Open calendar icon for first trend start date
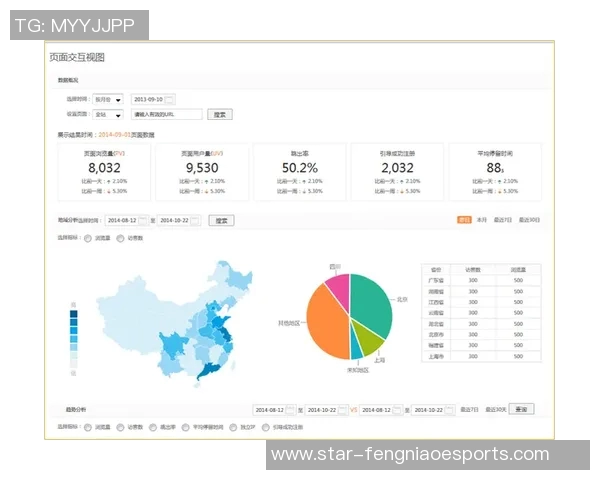The width and height of the screenshot is (600, 480). [292, 409]
